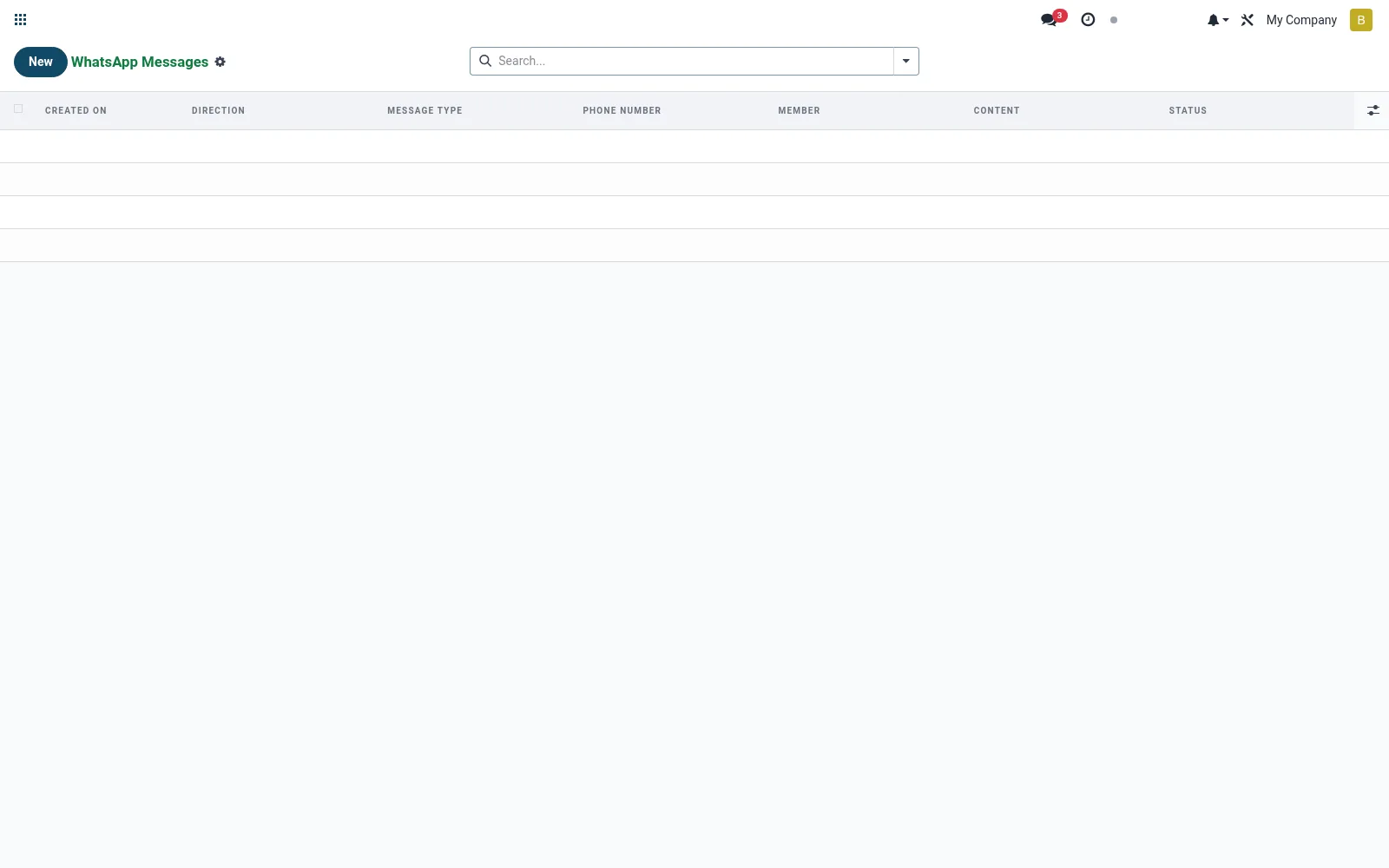The width and height of the screenshot is (1389, 868).
Task: Sort by Direction column
Action: click(x=219, y=110)
